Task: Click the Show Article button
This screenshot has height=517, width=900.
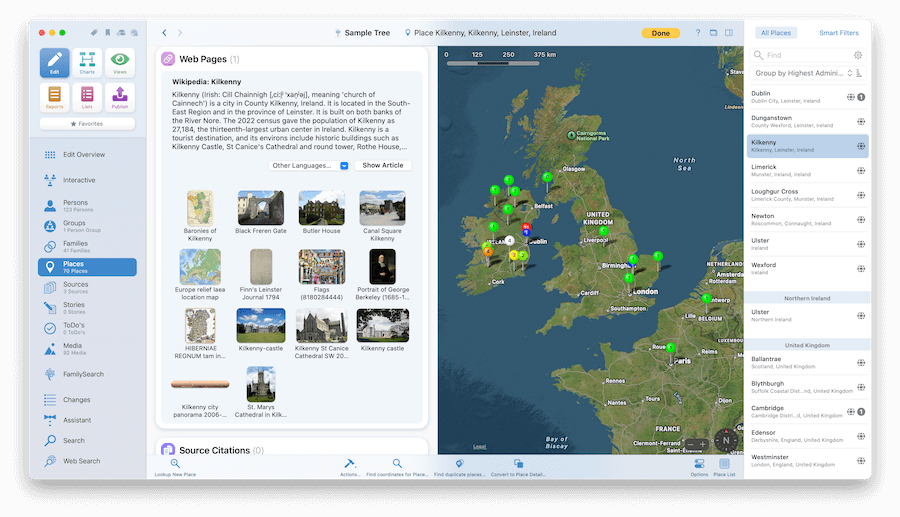Action: [x=383, y=165]
